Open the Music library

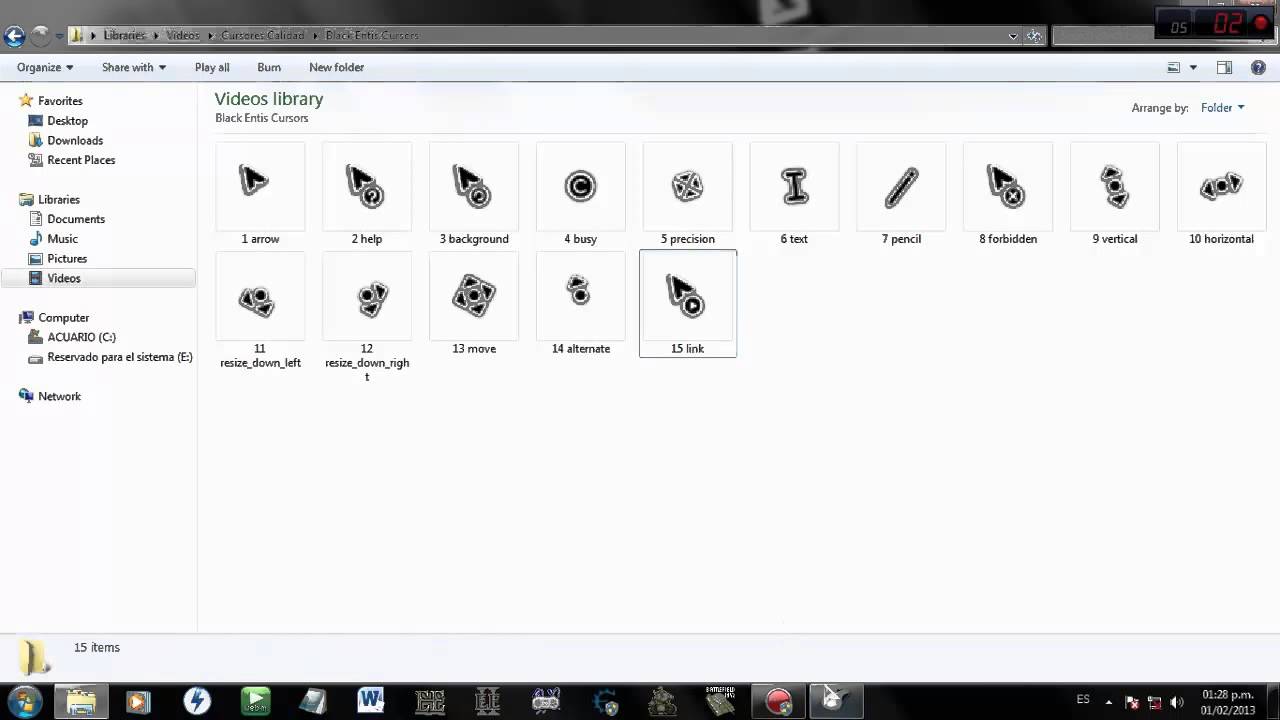tap(62, 239)
